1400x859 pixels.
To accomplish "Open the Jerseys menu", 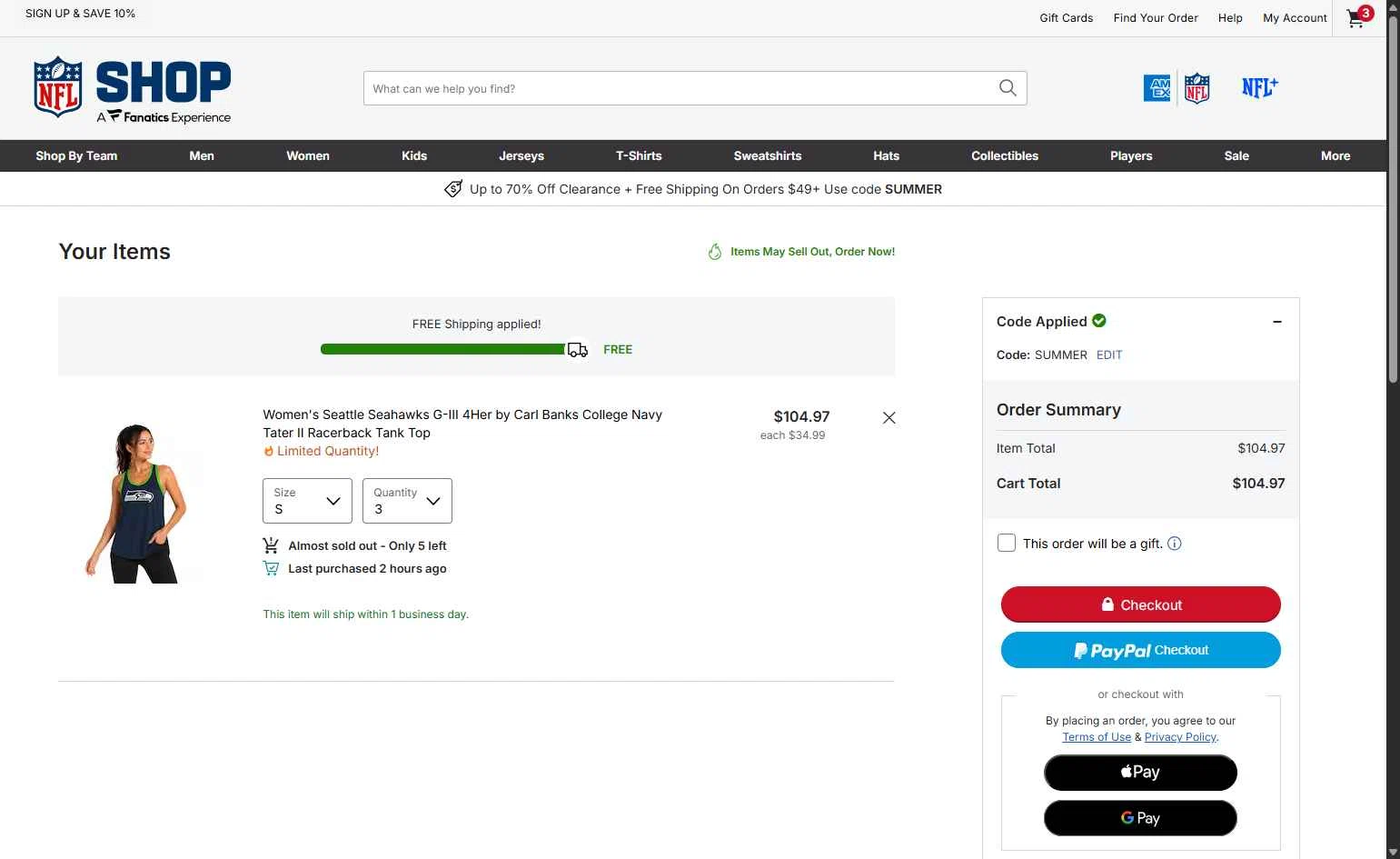I will [521, 155].
